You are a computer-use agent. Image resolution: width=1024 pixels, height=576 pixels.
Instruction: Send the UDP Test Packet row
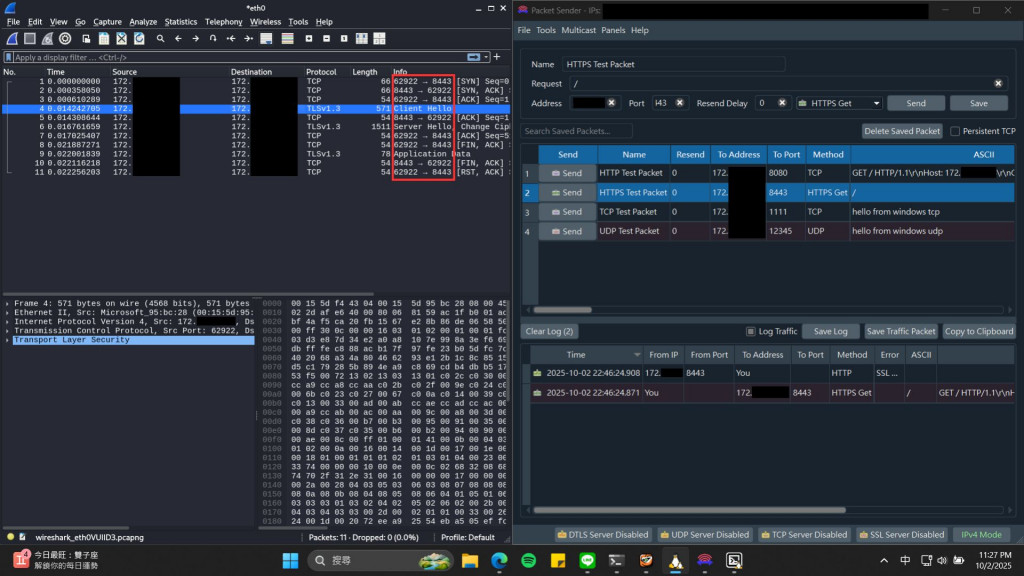tap(567, 231)
